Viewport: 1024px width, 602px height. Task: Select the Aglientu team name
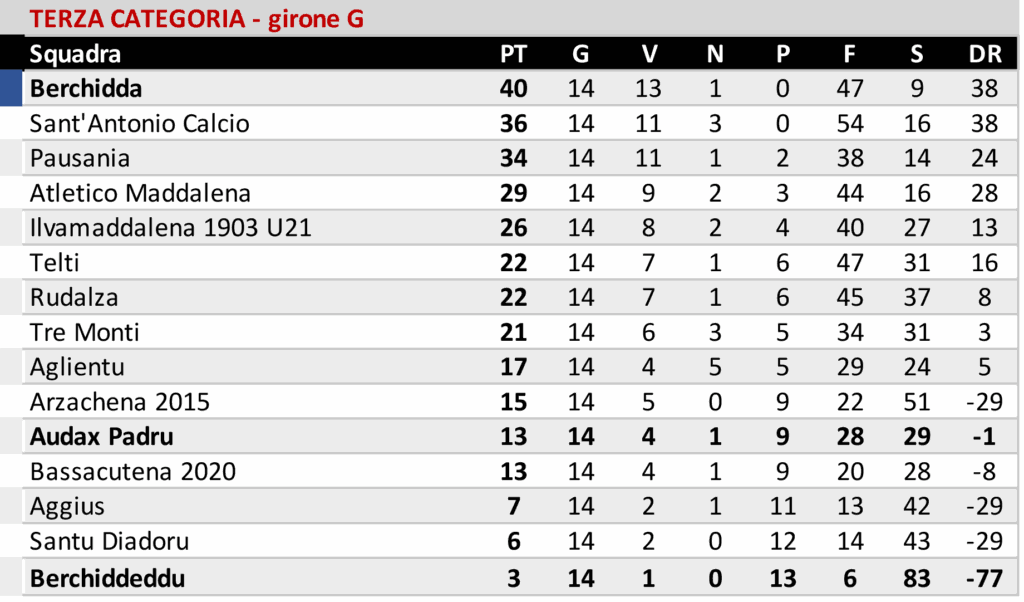pos(77,368)
